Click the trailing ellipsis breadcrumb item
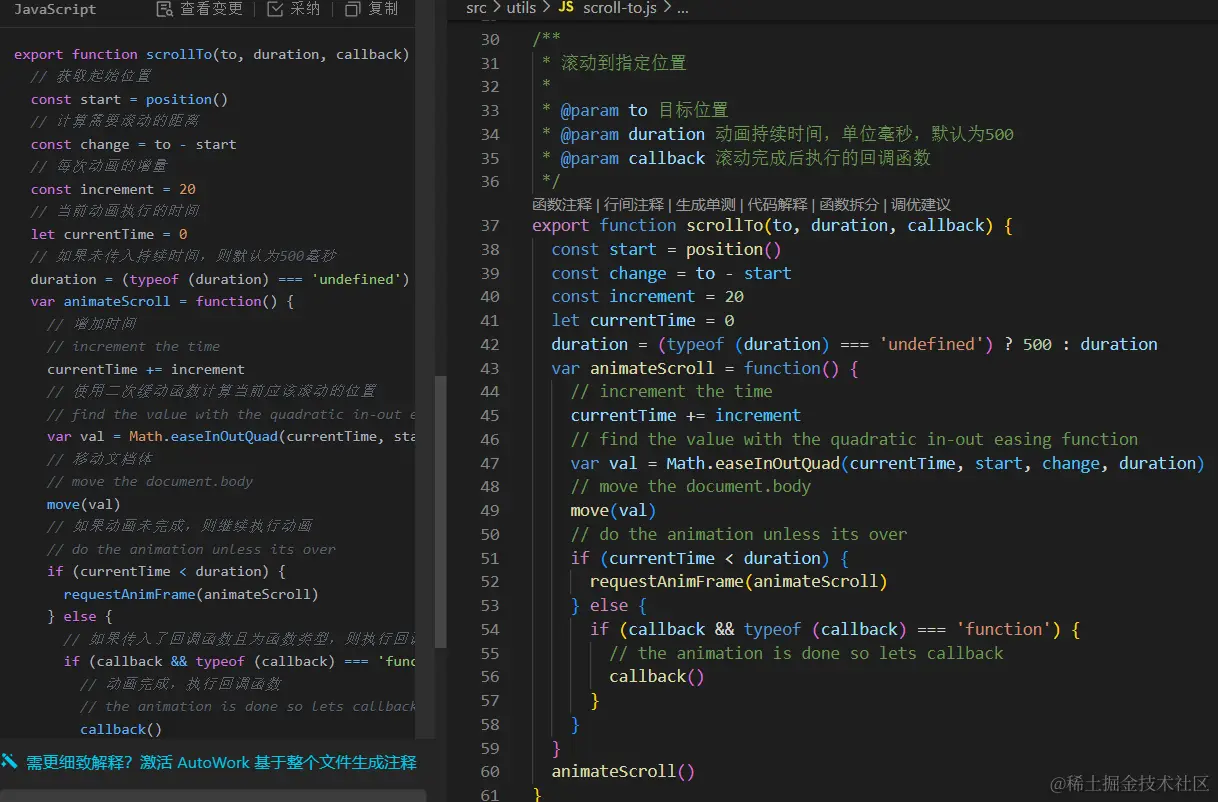Viewport: 1218px width, 802px height. point(683,8)
